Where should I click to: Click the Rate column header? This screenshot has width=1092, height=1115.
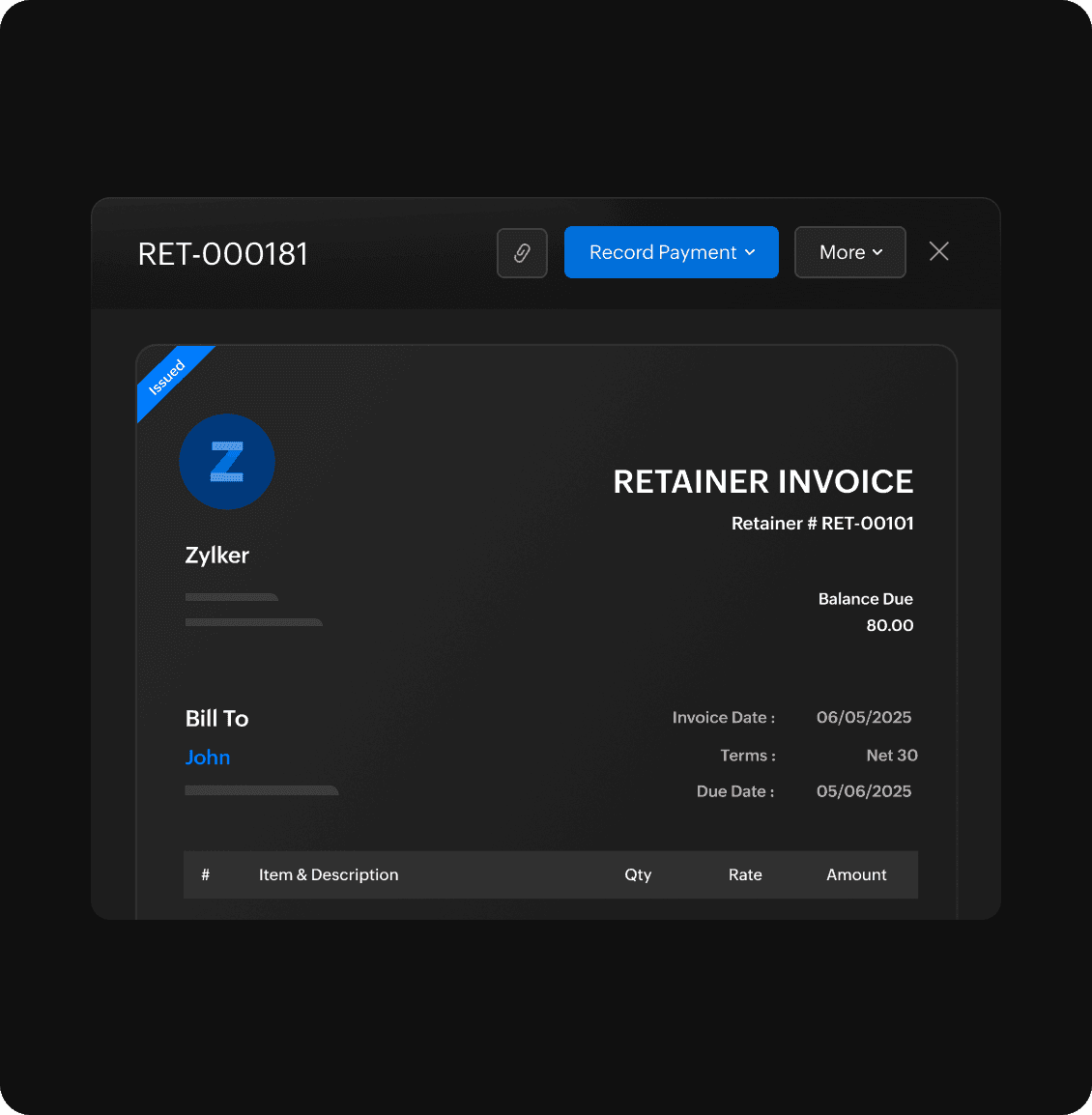point(745,874)
